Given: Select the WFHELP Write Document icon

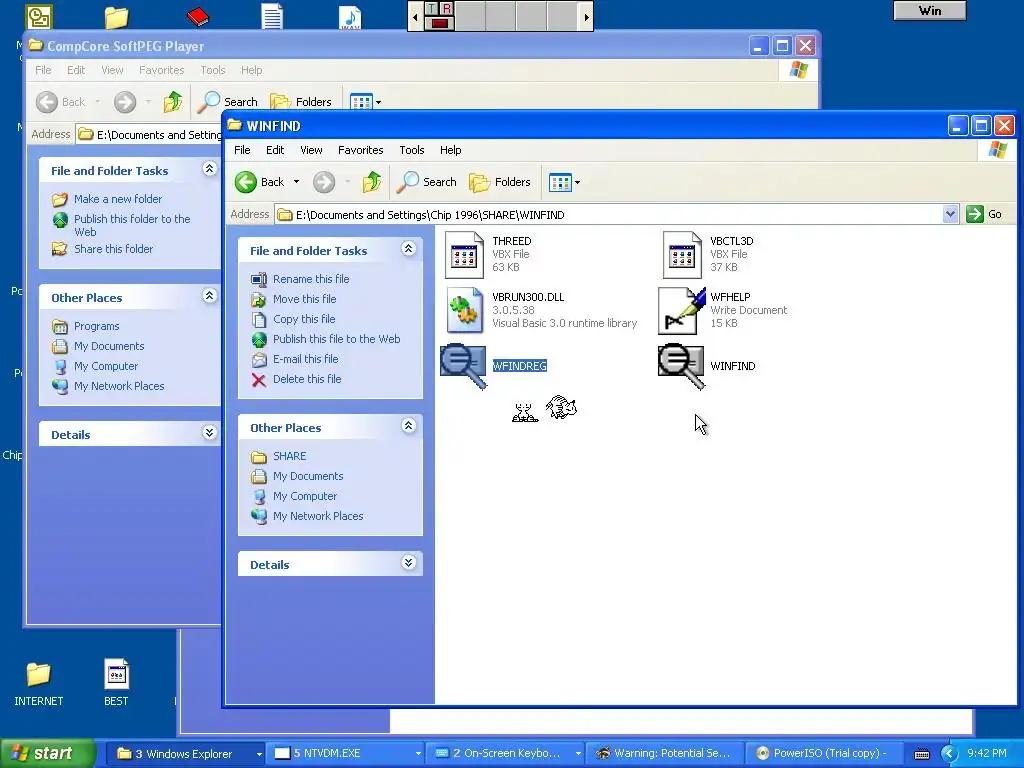Looking at the screenshot, I should pos(682,311).
